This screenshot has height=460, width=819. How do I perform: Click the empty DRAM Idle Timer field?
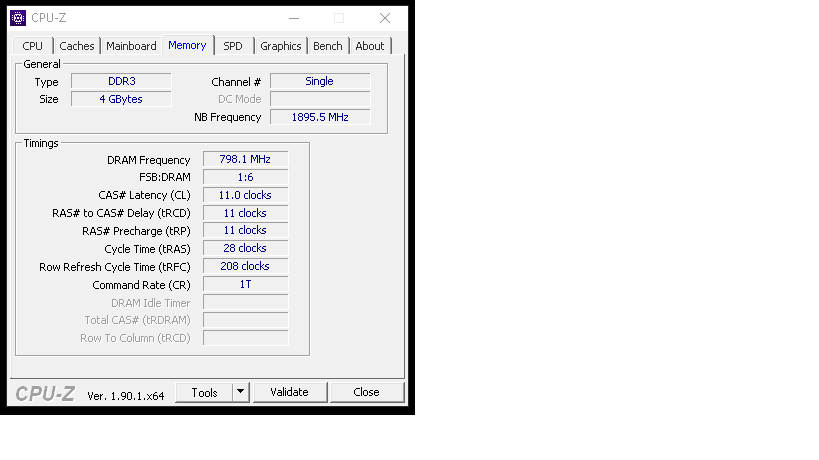(245, 302)
